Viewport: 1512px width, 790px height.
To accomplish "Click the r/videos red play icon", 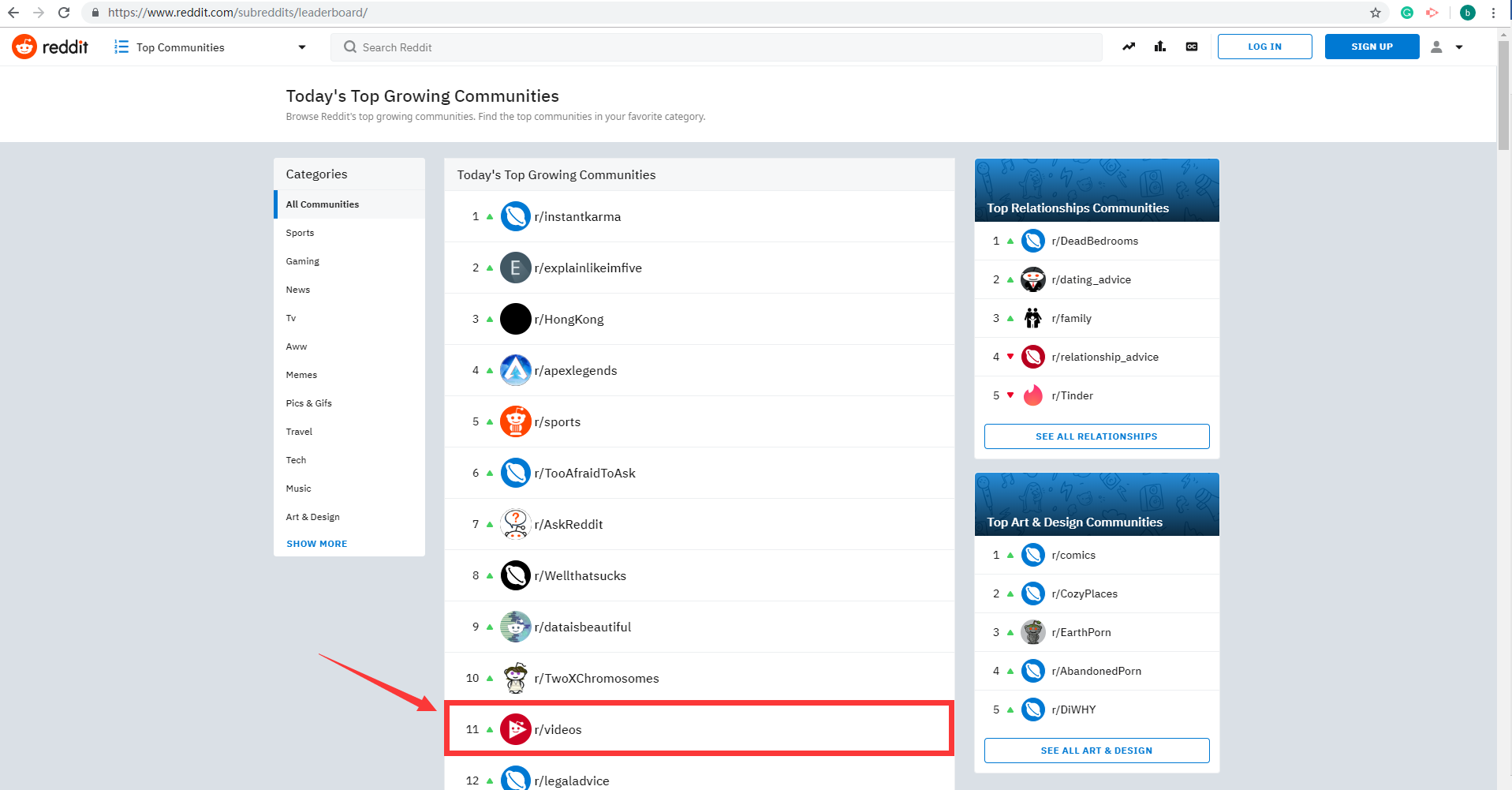I will [516, 729].
